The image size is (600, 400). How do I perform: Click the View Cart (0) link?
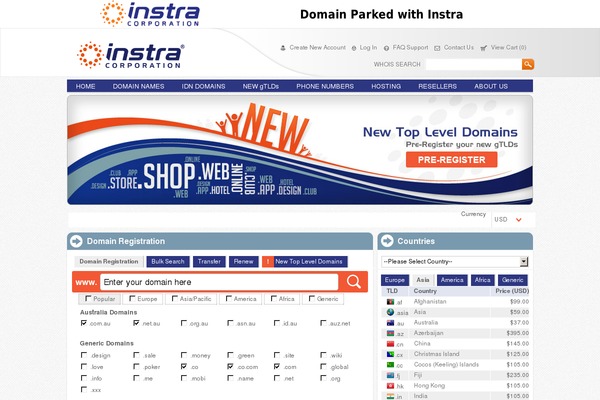509,47
